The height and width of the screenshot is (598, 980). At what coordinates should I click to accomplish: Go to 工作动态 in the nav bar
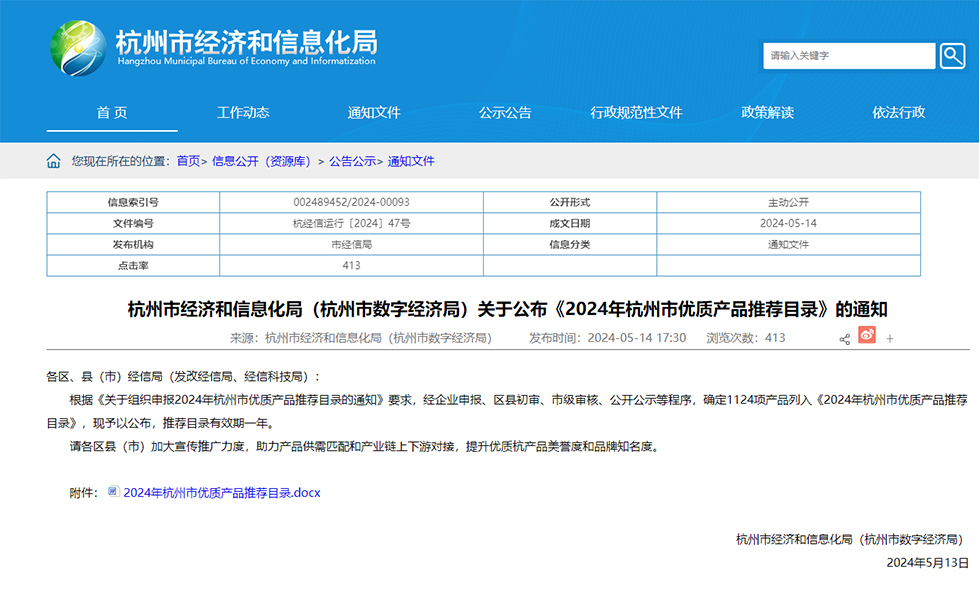tap(243, 113)
